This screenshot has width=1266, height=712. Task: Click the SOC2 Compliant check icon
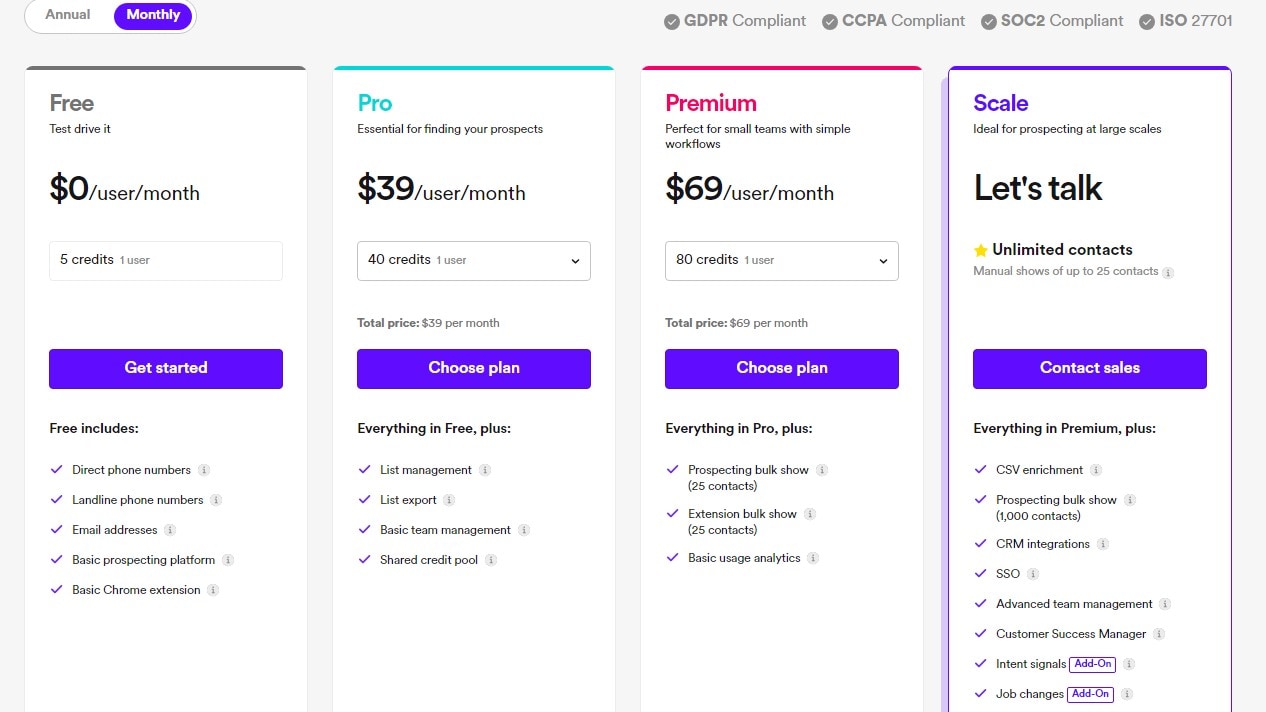987,20
